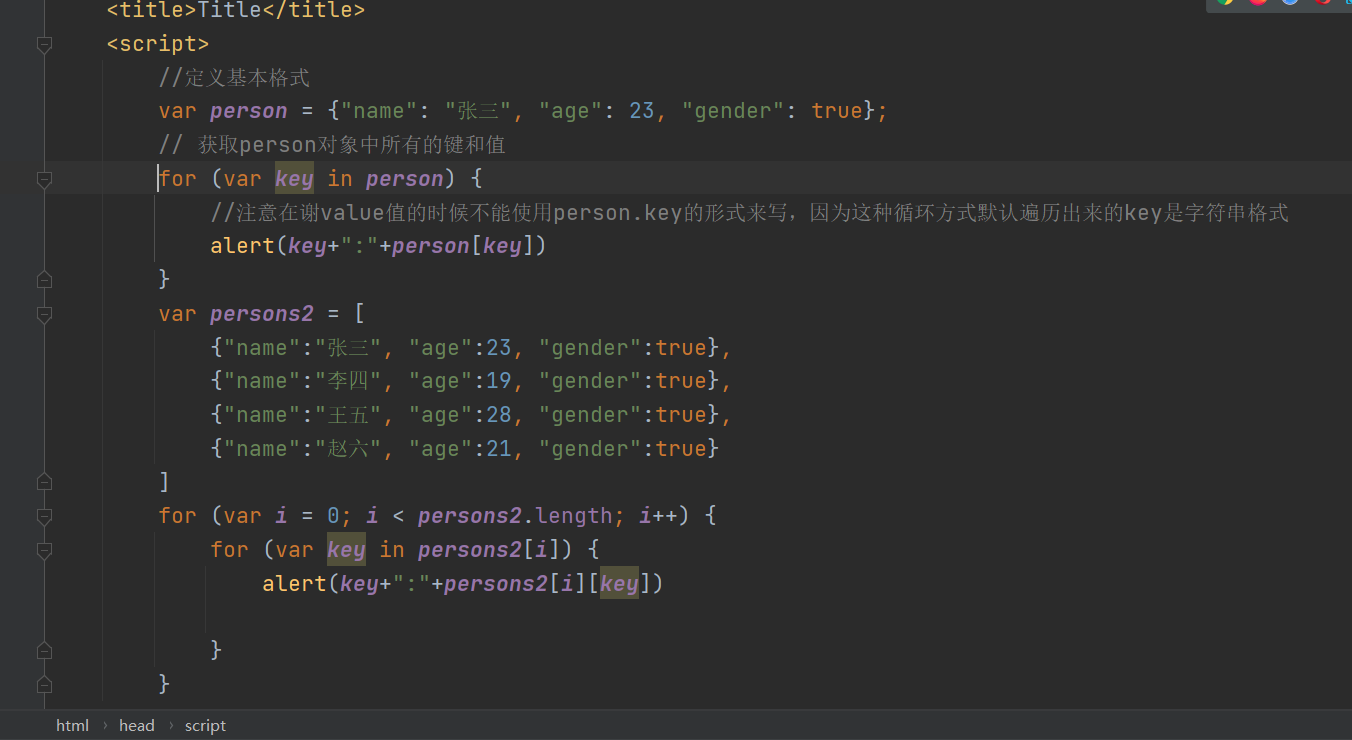Collapse the 'for (var key in person)' block
The height and width of the screenshot is (740, 1352).
[x=43, y=179]
